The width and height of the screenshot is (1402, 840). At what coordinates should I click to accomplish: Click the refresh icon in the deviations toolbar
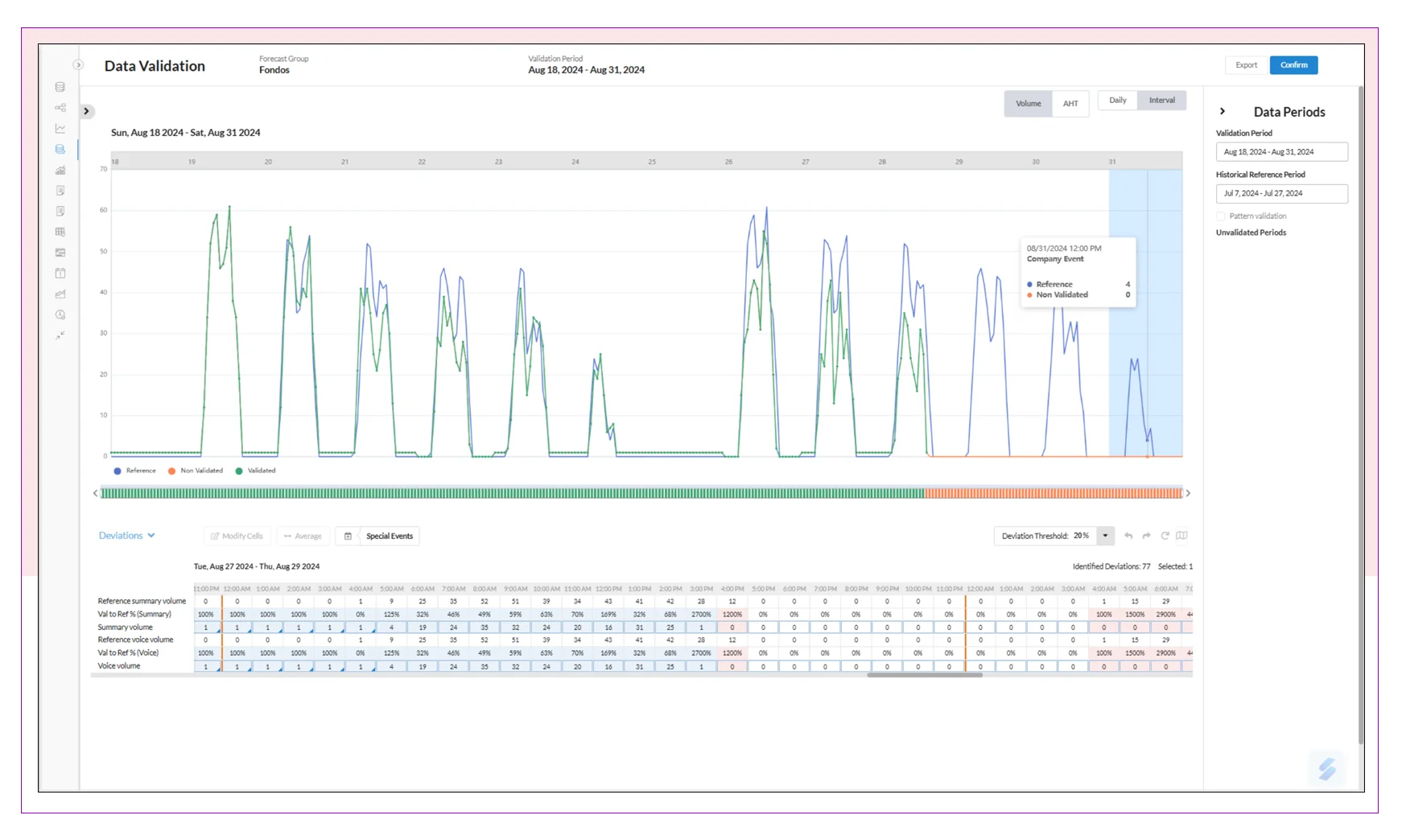[x=1165, y=536]
